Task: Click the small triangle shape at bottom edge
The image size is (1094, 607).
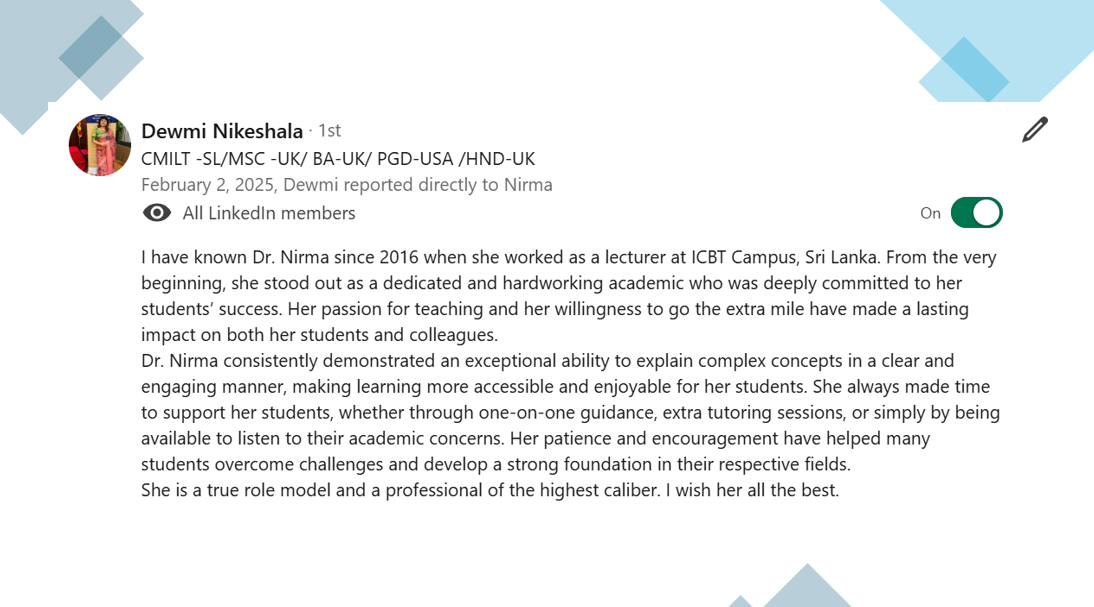Action: (740, 601)
